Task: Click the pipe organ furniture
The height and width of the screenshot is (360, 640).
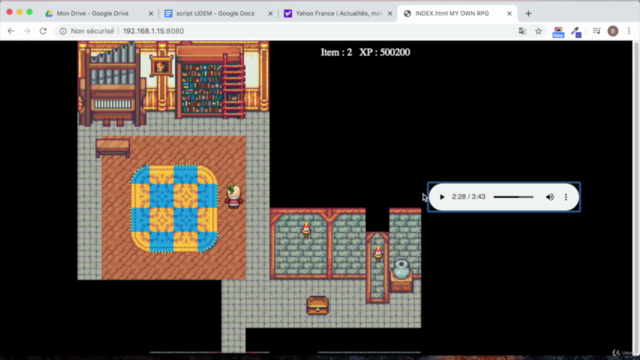Action: [x=113, y=84]
